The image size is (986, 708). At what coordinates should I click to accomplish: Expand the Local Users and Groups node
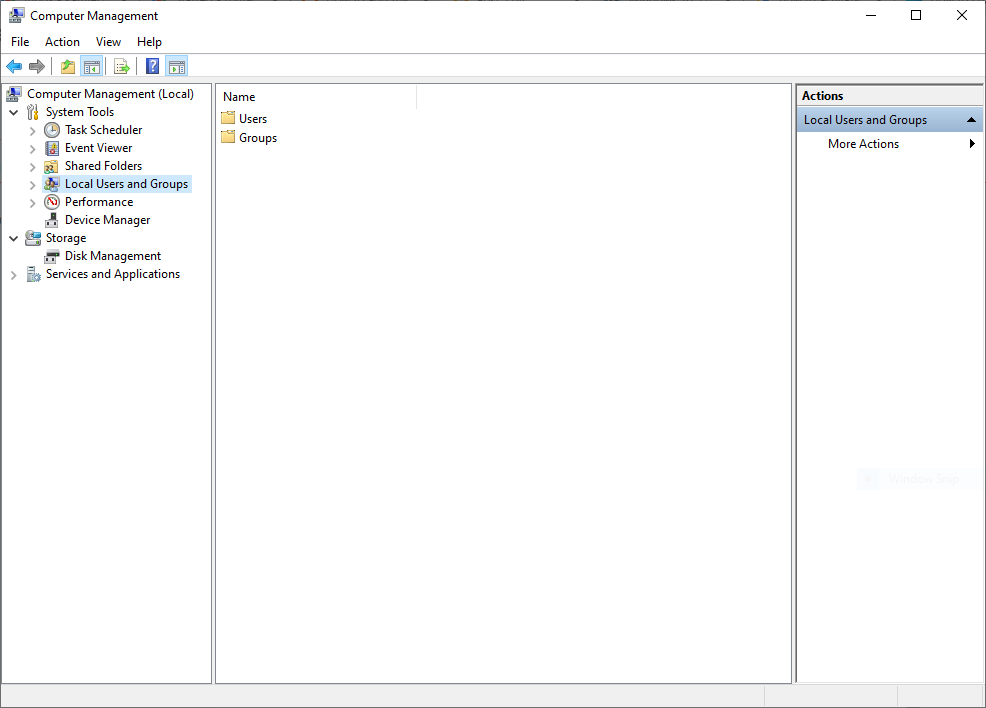33,185
